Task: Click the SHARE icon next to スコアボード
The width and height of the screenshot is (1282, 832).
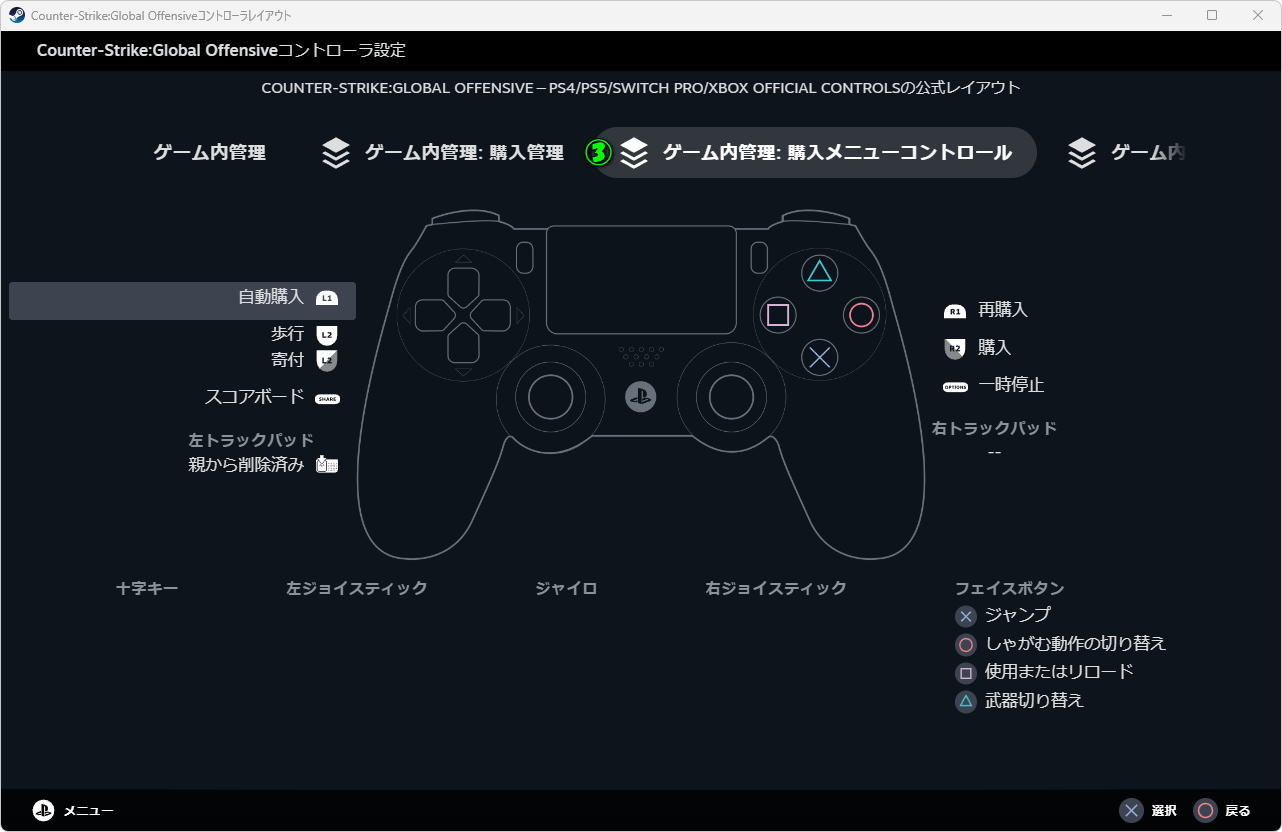Action: click(327, 397)
